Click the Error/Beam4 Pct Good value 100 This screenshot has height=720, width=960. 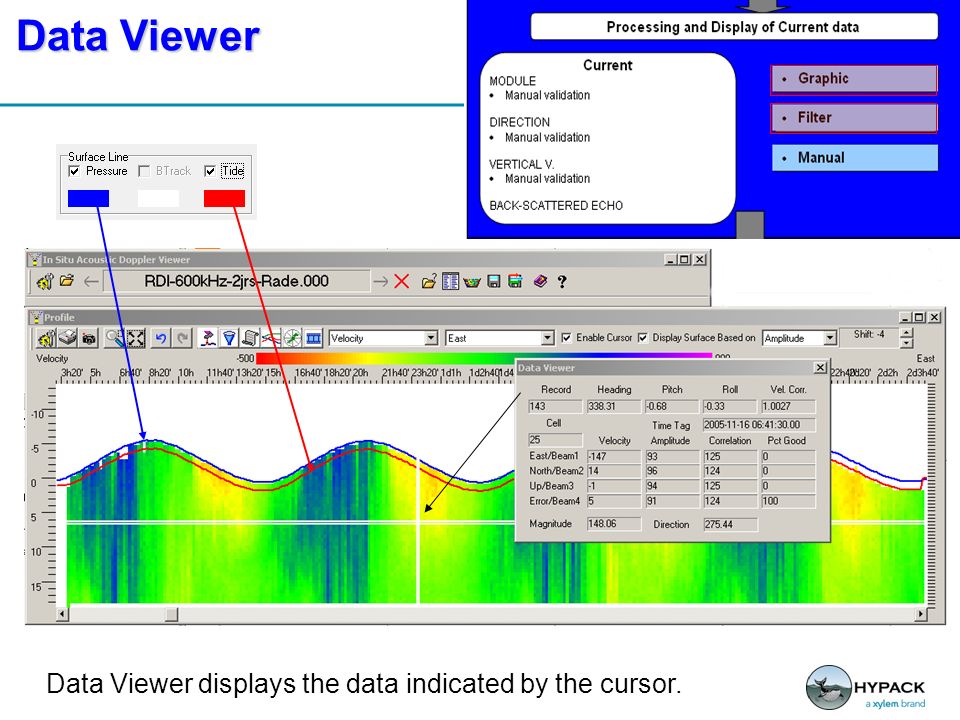point(788,501)
